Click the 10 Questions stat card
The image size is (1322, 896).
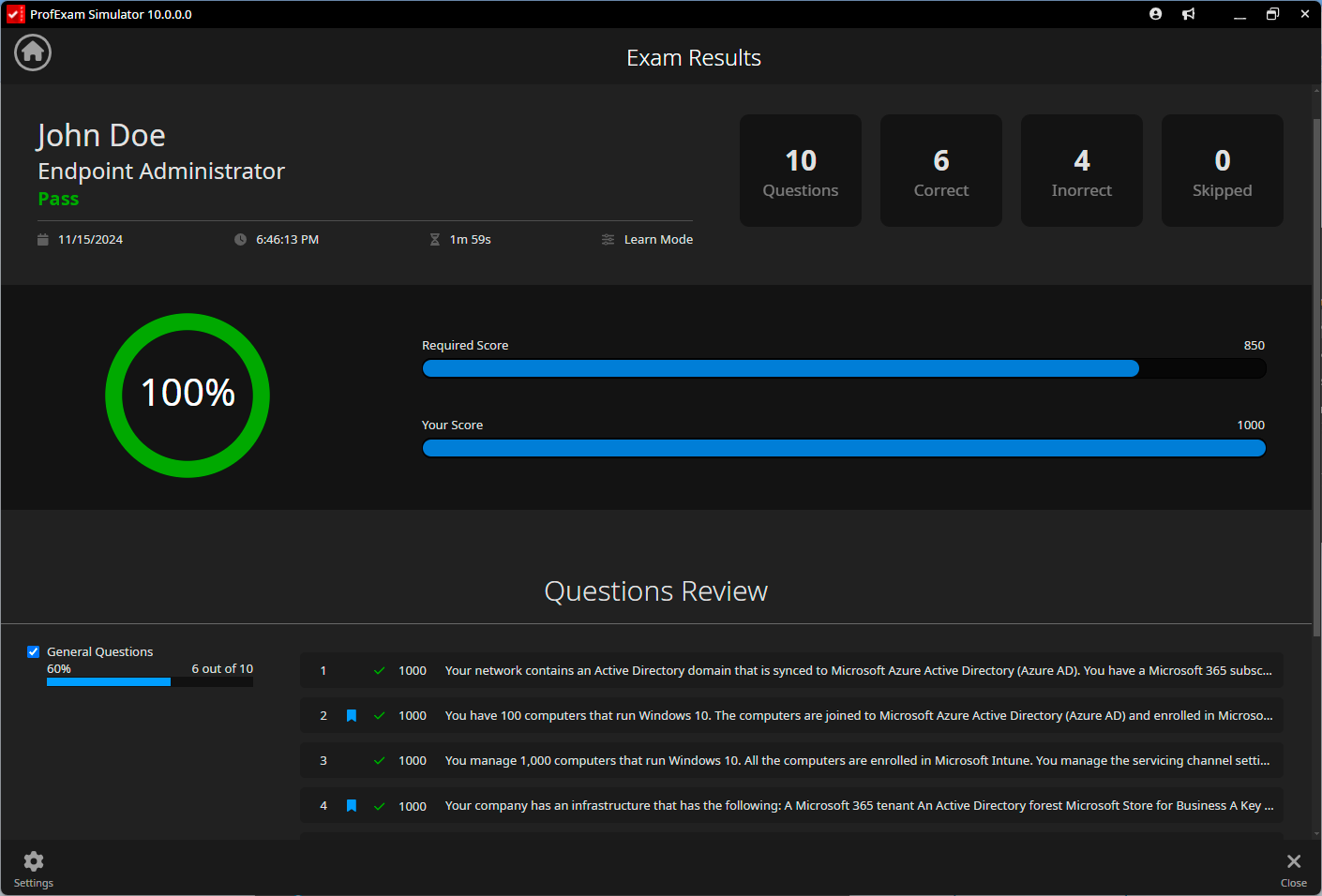pos(801,171)
